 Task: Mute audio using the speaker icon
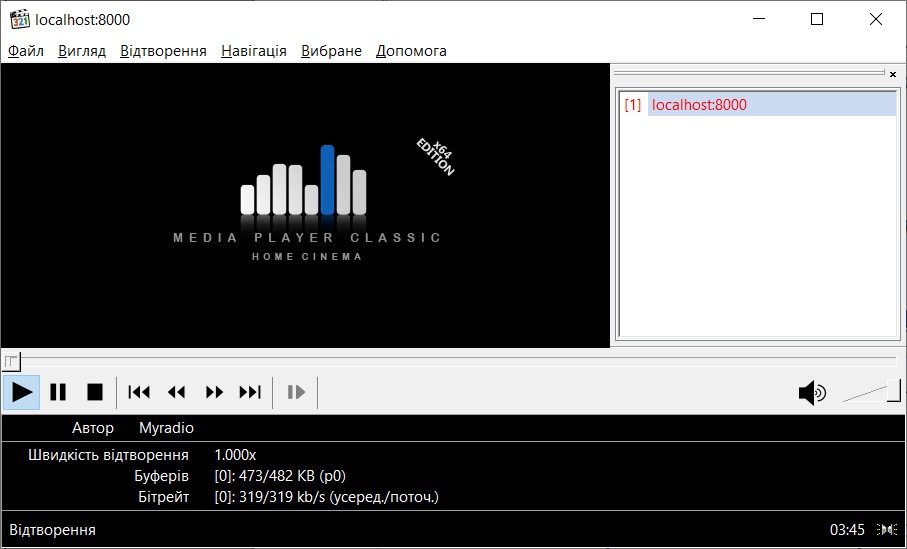[811, 393]
